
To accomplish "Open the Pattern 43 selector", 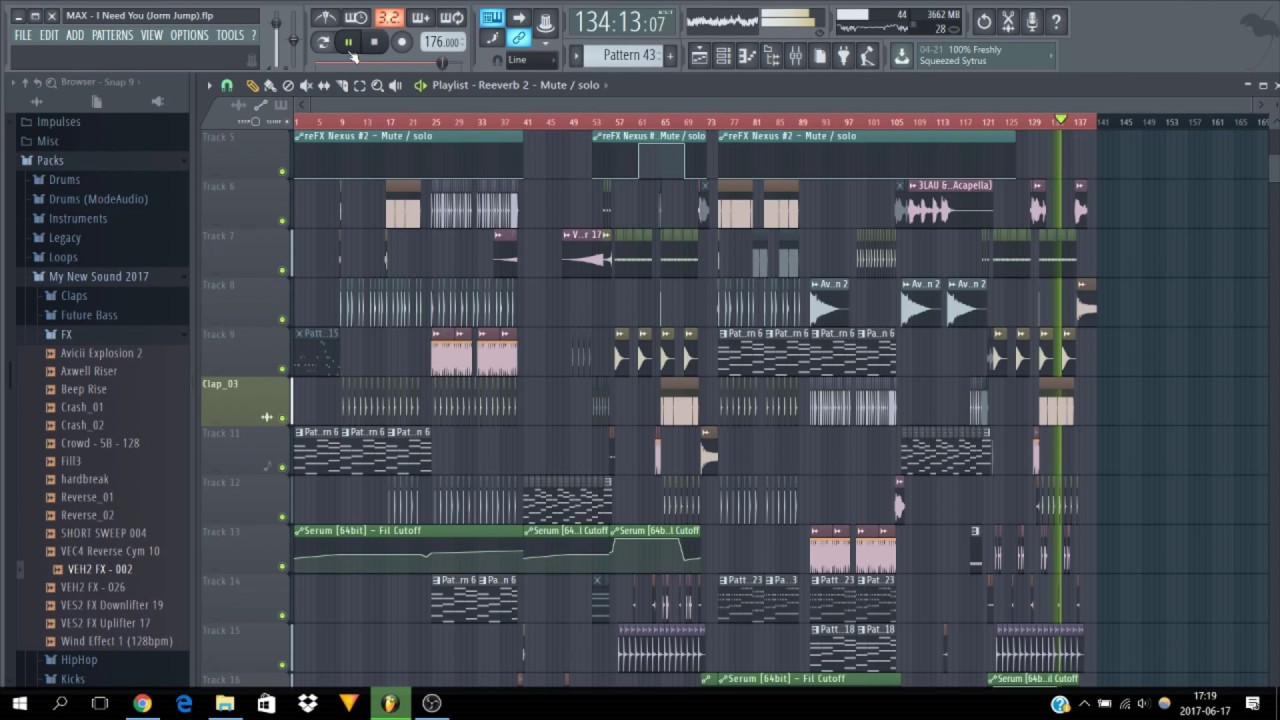I will coord(623,55).
